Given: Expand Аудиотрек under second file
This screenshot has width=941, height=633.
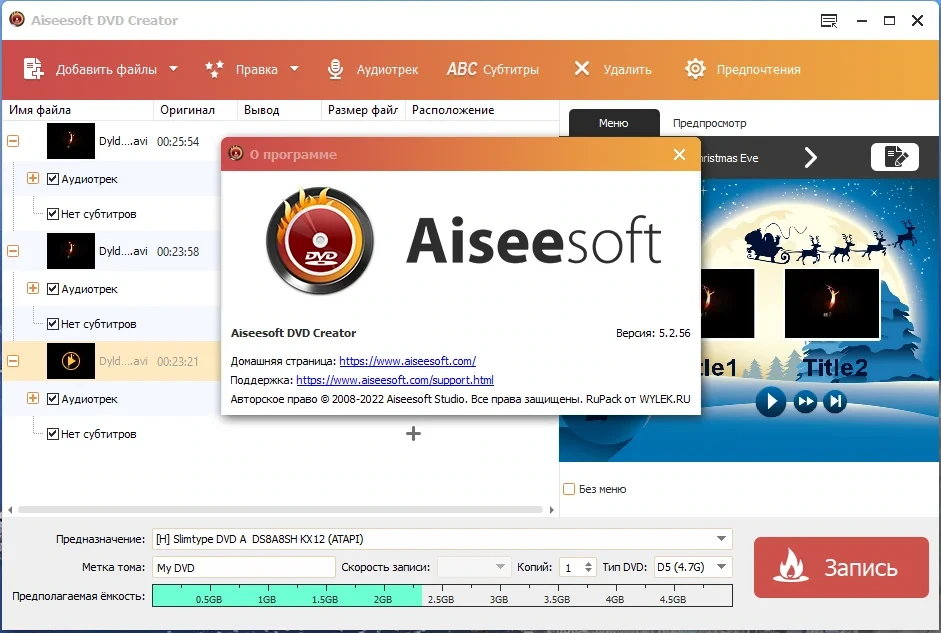Looking at the screenshot, I should (33, 288).
